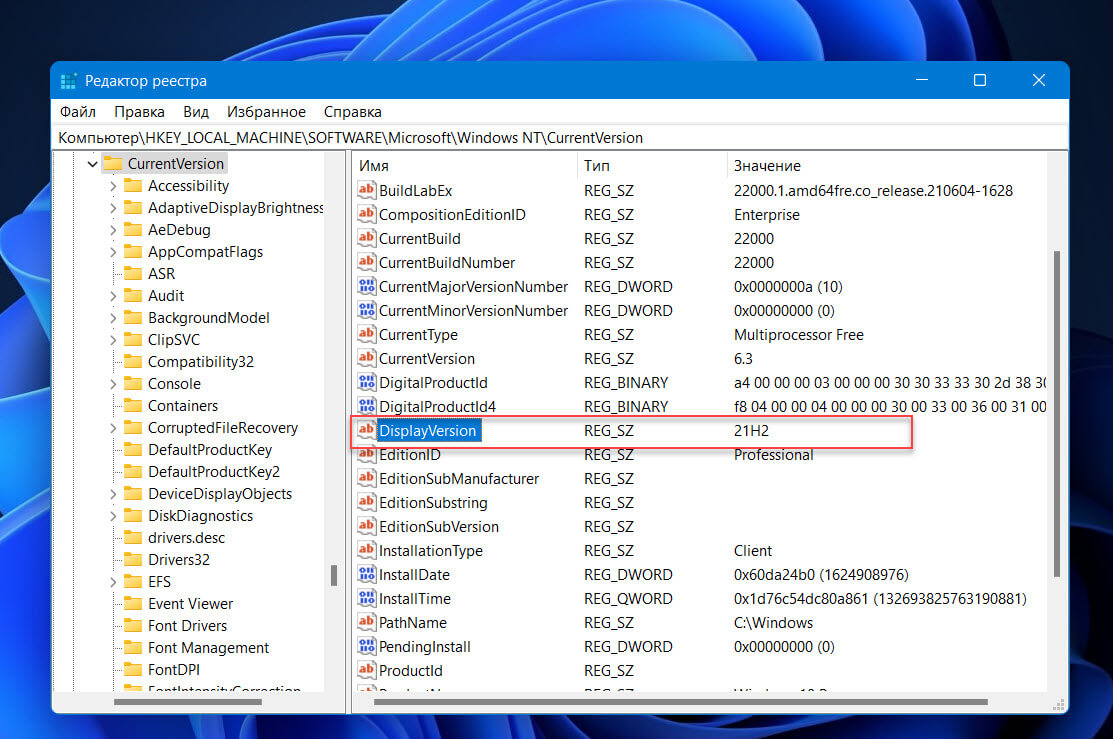Open the Избранное menu
The height and width of the screenshot is (739, 1113).
tap(266, 112)
